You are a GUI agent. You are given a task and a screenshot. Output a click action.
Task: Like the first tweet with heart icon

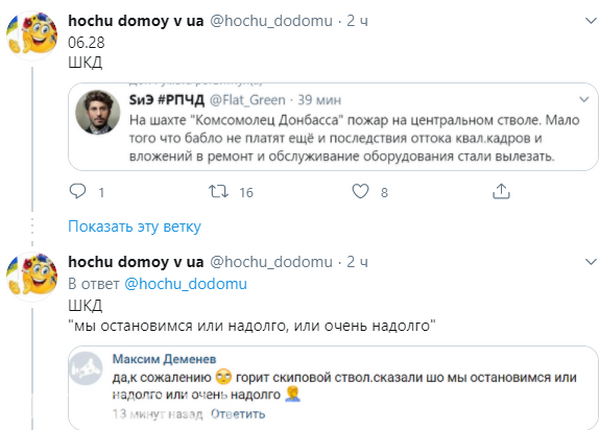(357, 191)
